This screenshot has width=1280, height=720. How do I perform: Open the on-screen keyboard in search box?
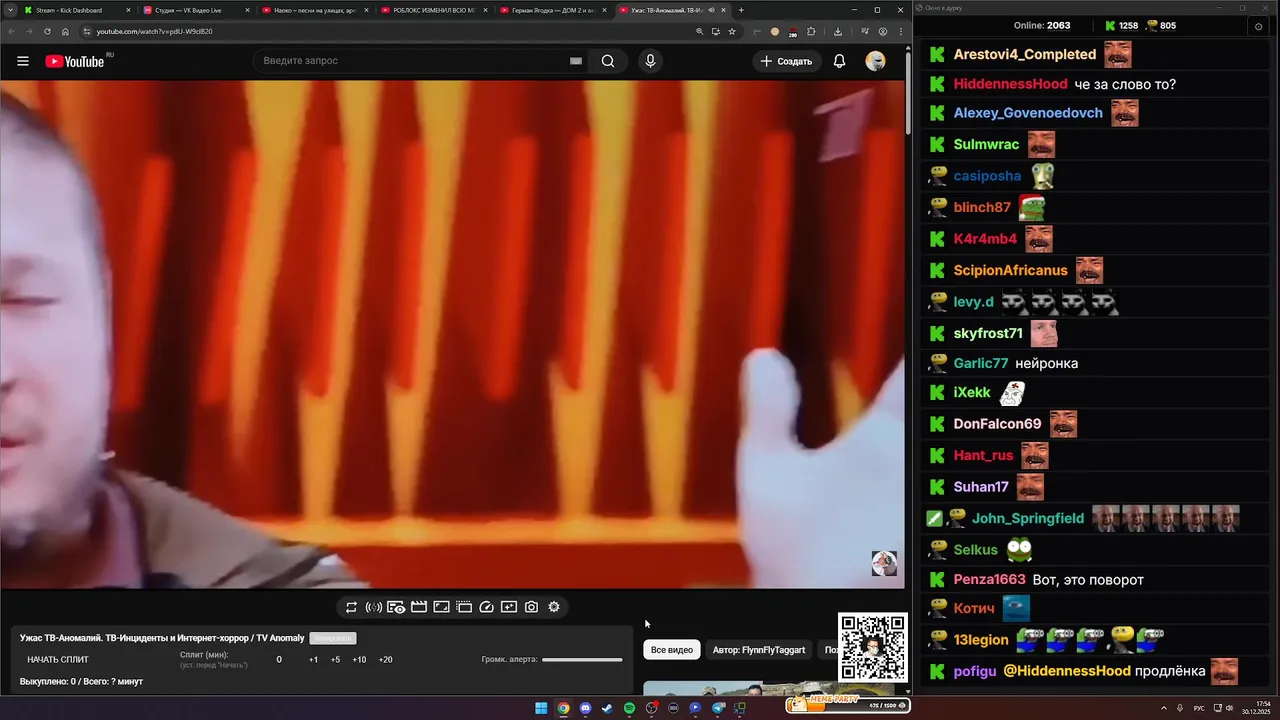(x=576, y=61)
